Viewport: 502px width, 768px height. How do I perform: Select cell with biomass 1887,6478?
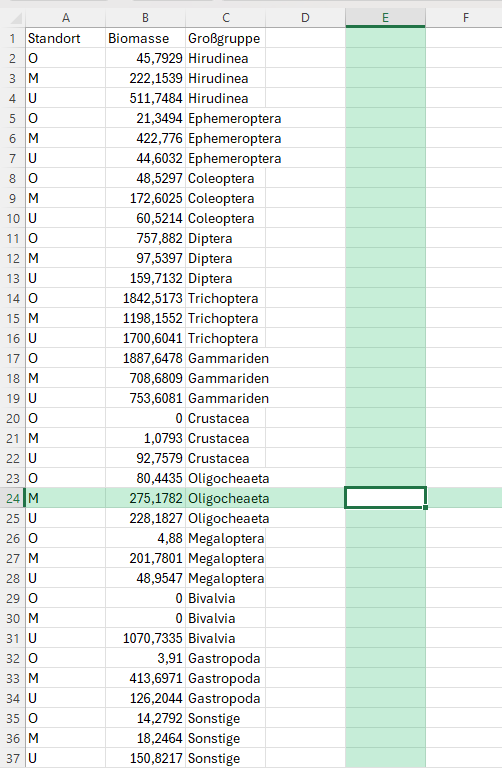(145, 358)
